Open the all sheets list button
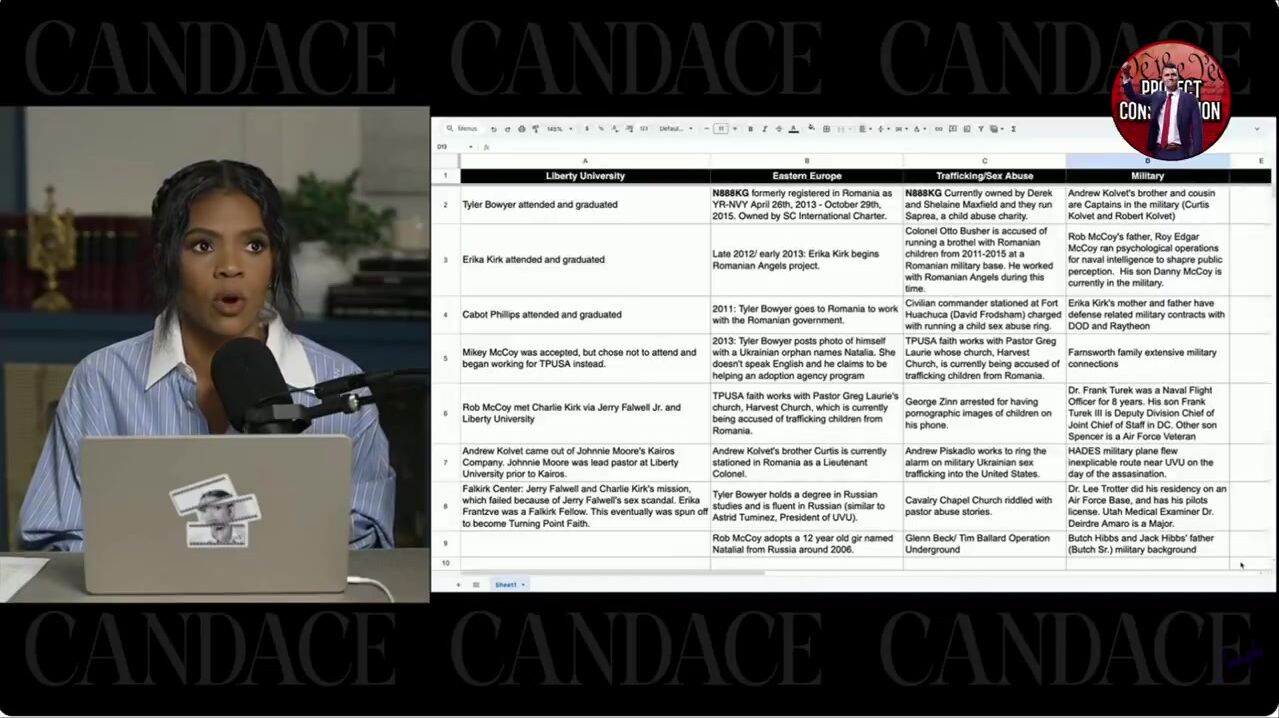Screen dimensions: 1279x718 [476, 584]
